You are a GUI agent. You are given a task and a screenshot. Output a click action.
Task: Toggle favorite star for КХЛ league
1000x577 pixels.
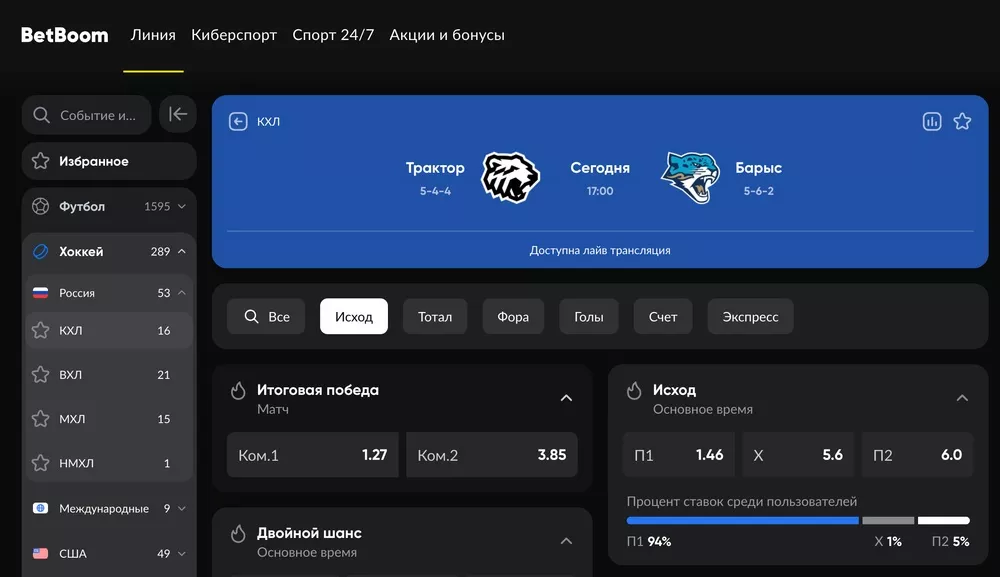click(40, 330)
